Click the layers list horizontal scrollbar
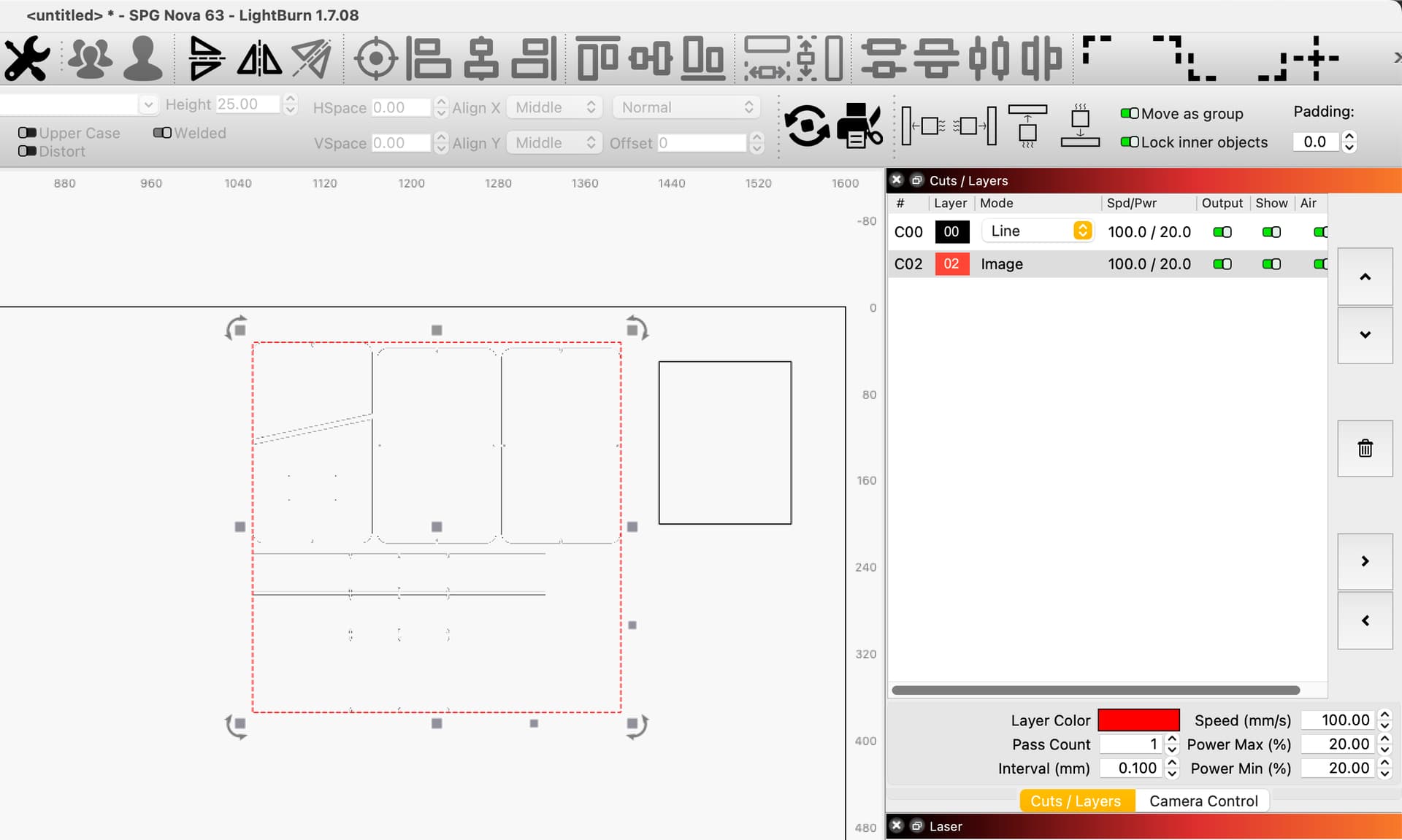This screenshot has height=840, width=1402. pos(1095,690)
